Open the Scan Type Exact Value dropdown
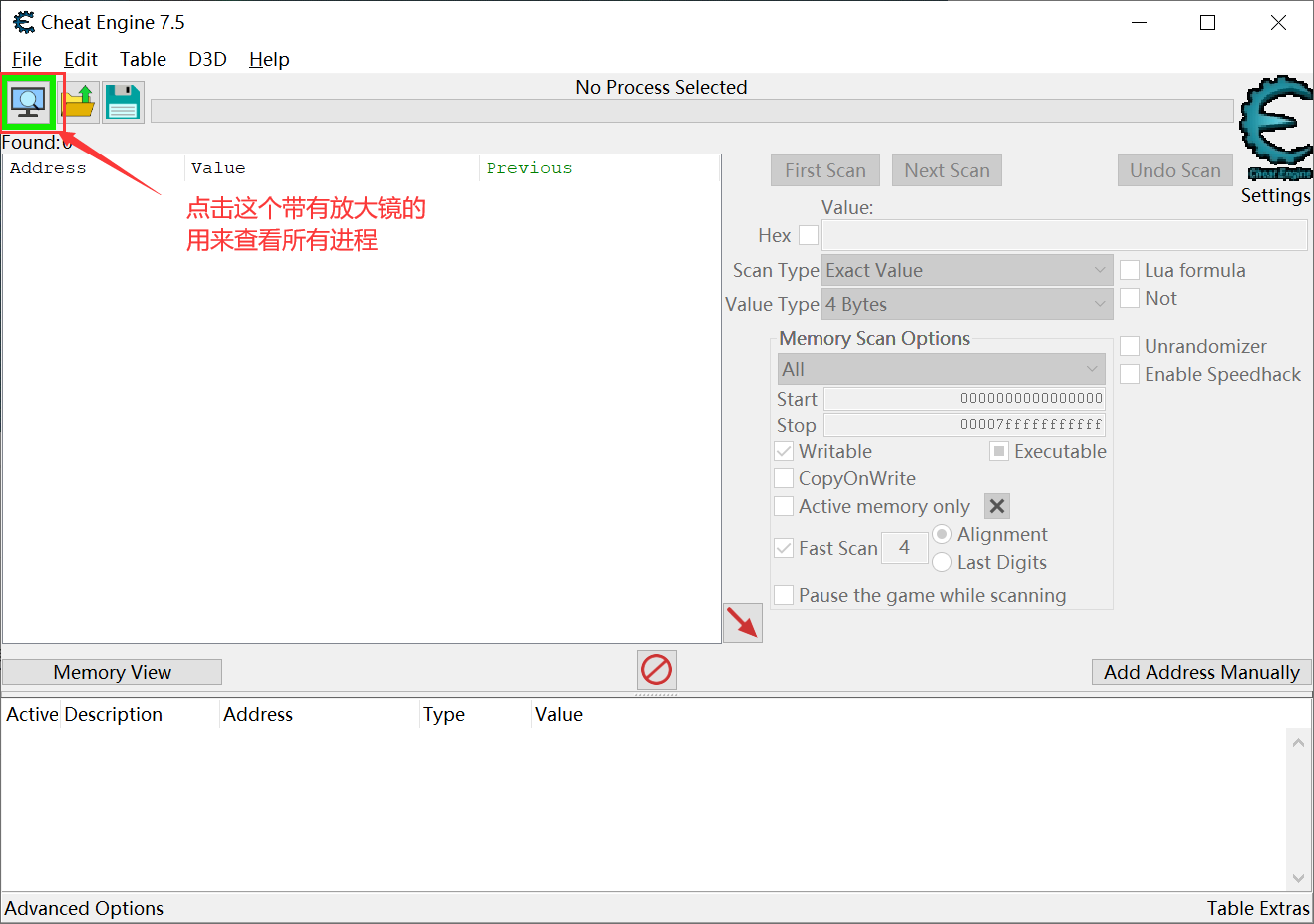The height and width of the screenshot is (924, 1314). click(967, 270)
